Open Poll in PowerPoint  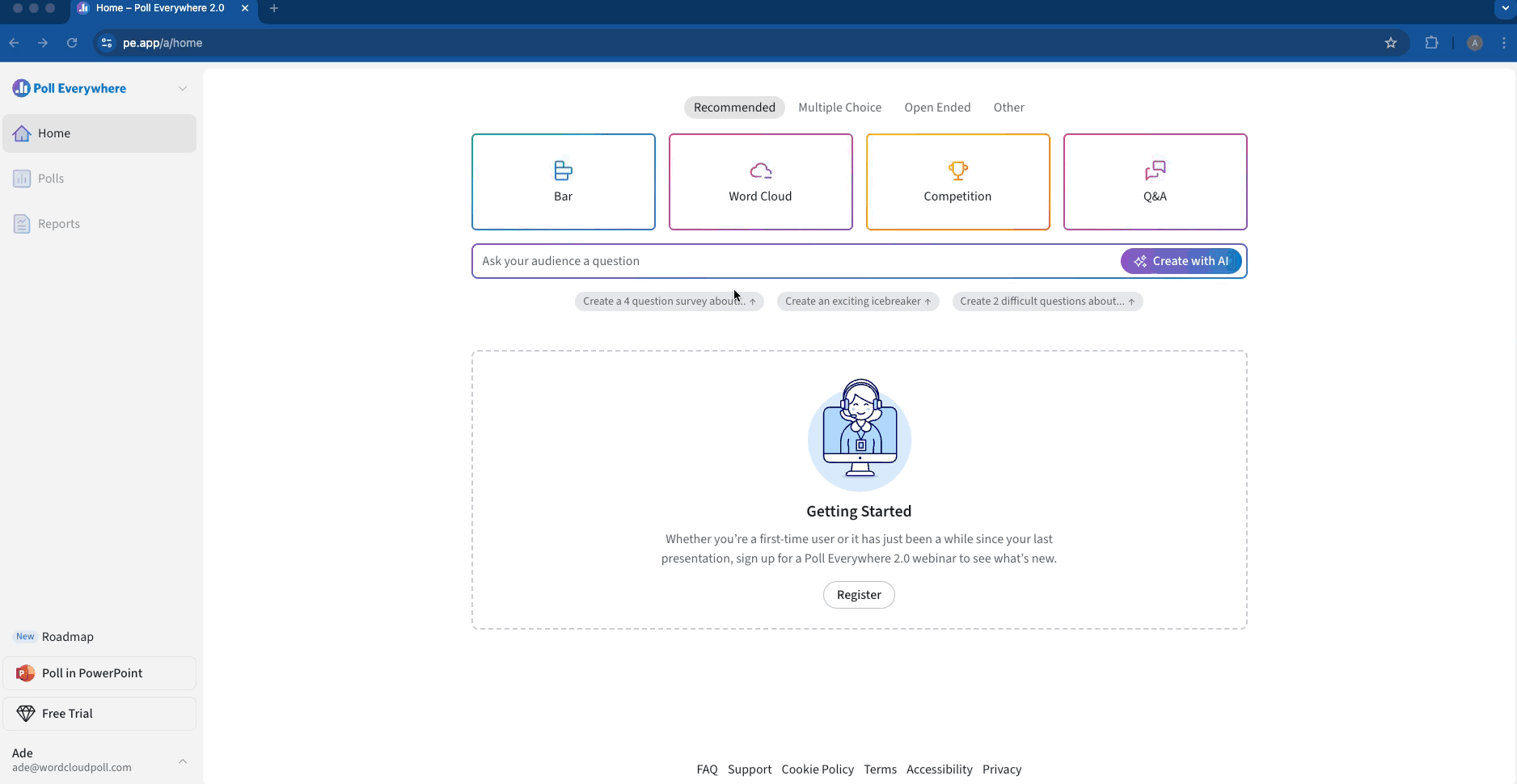[x=99, y=673]
